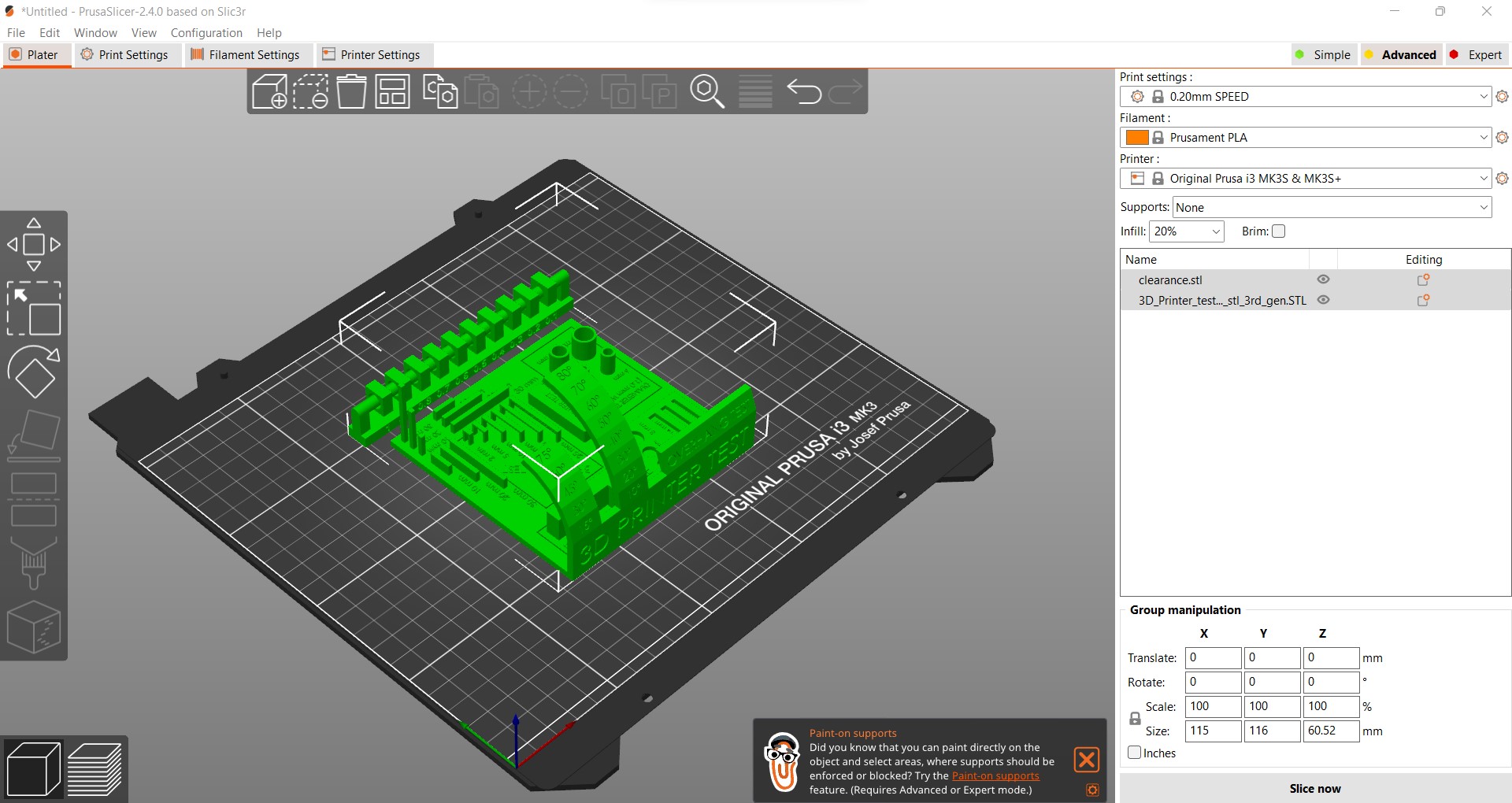Click the Rotate Z input field
The height and width of the screenshot is (803, 1512).
tap(1332, 682)
